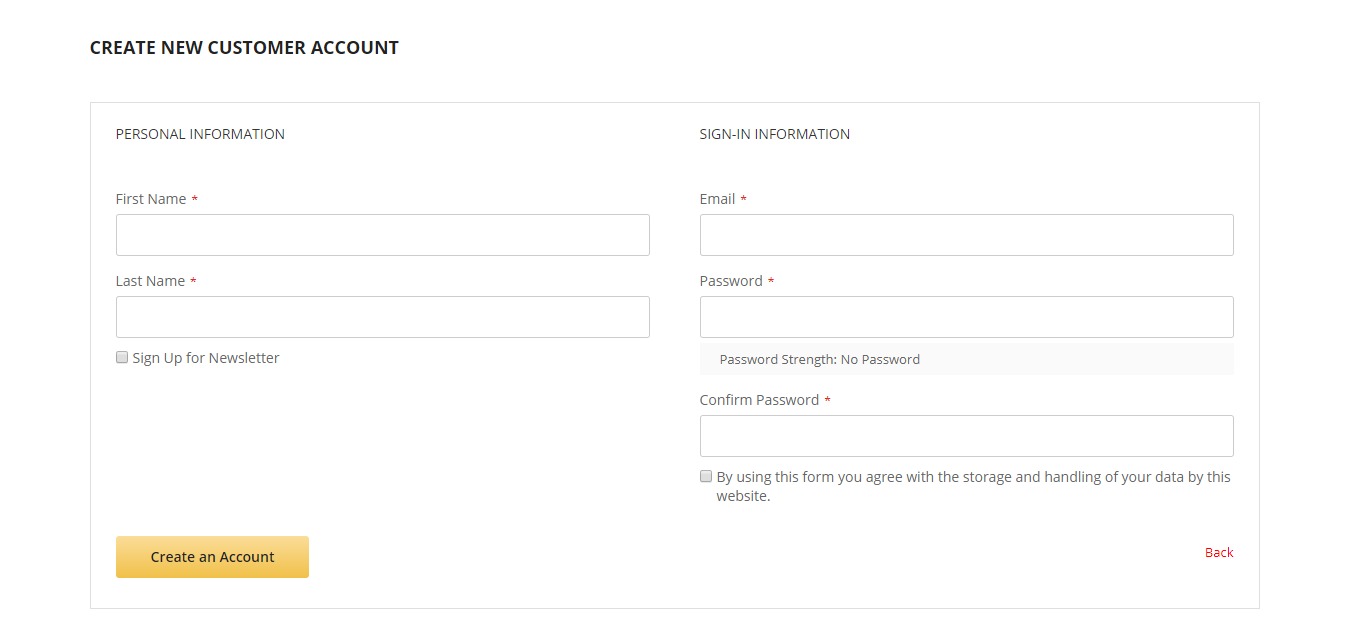Click the Last Name label text
Screen dimensions: 1346x619
tap(150, 281)
